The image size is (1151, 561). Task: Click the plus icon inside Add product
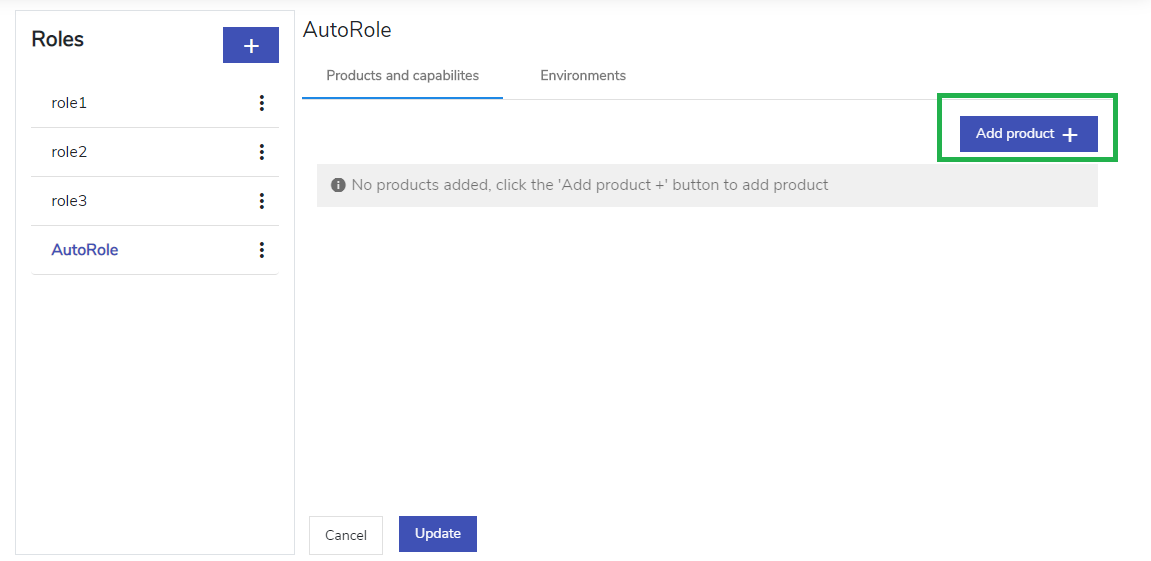(x=1070, y=134)
